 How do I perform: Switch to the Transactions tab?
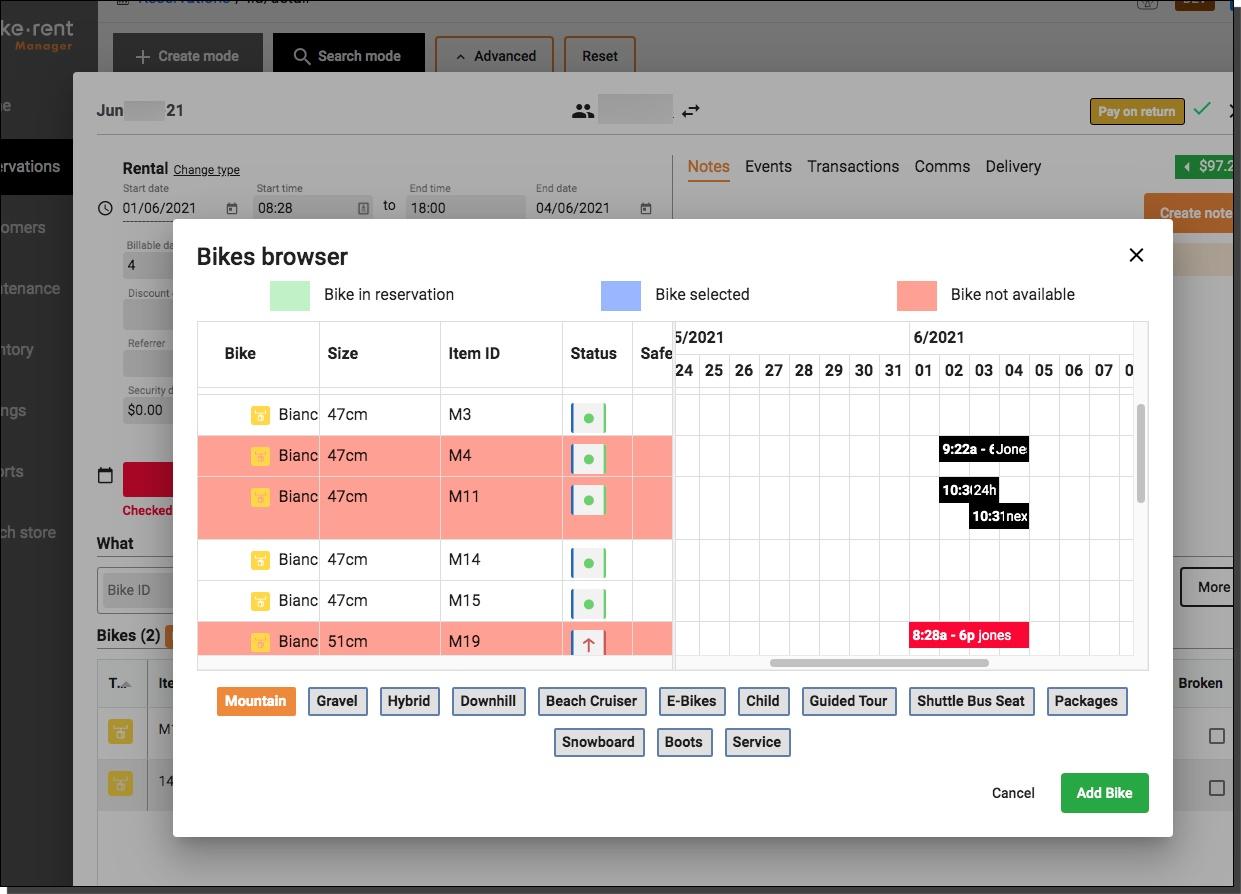pos(853,166)
